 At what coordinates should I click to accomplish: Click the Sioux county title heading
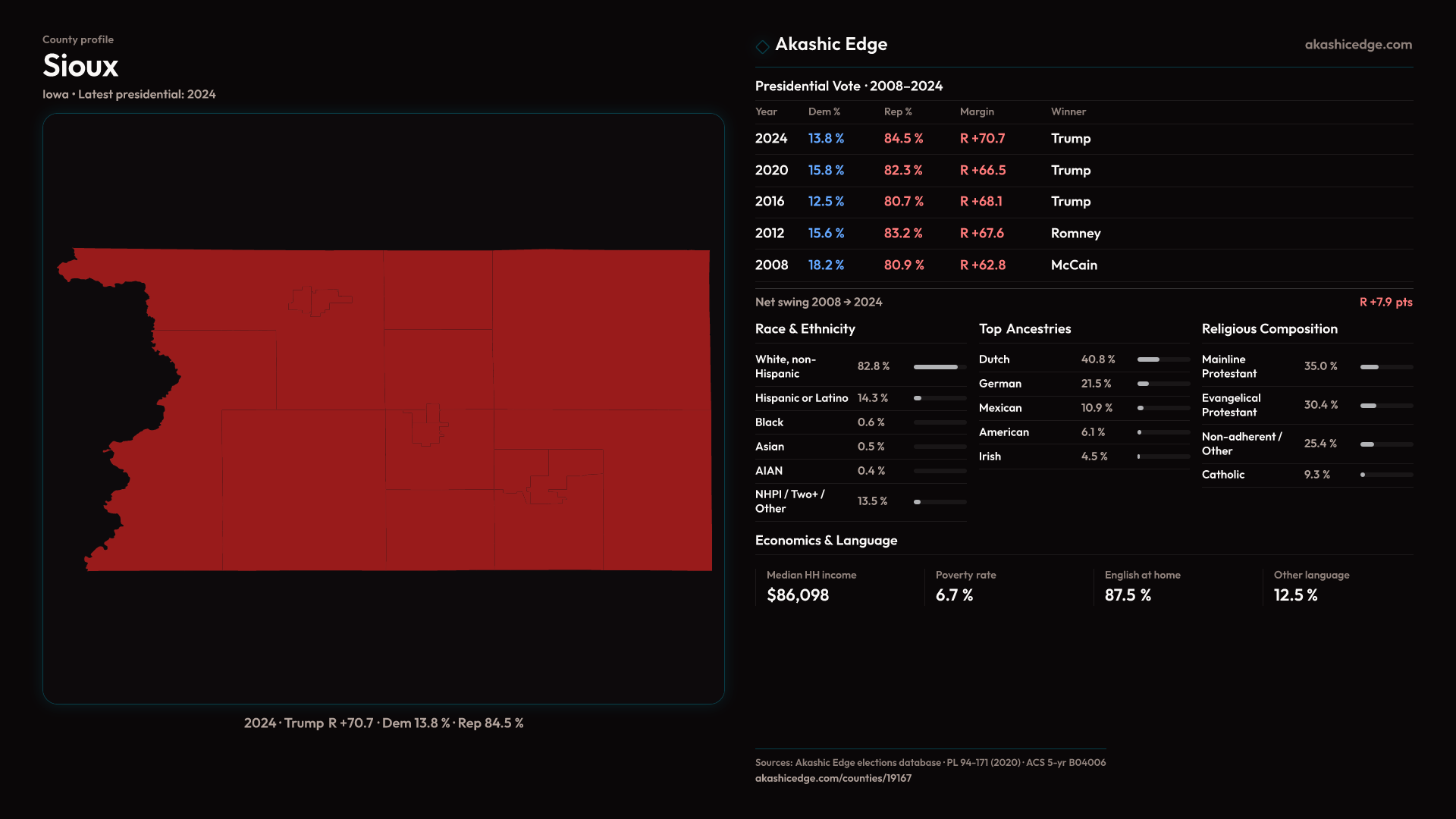click(x=80, y=66)
